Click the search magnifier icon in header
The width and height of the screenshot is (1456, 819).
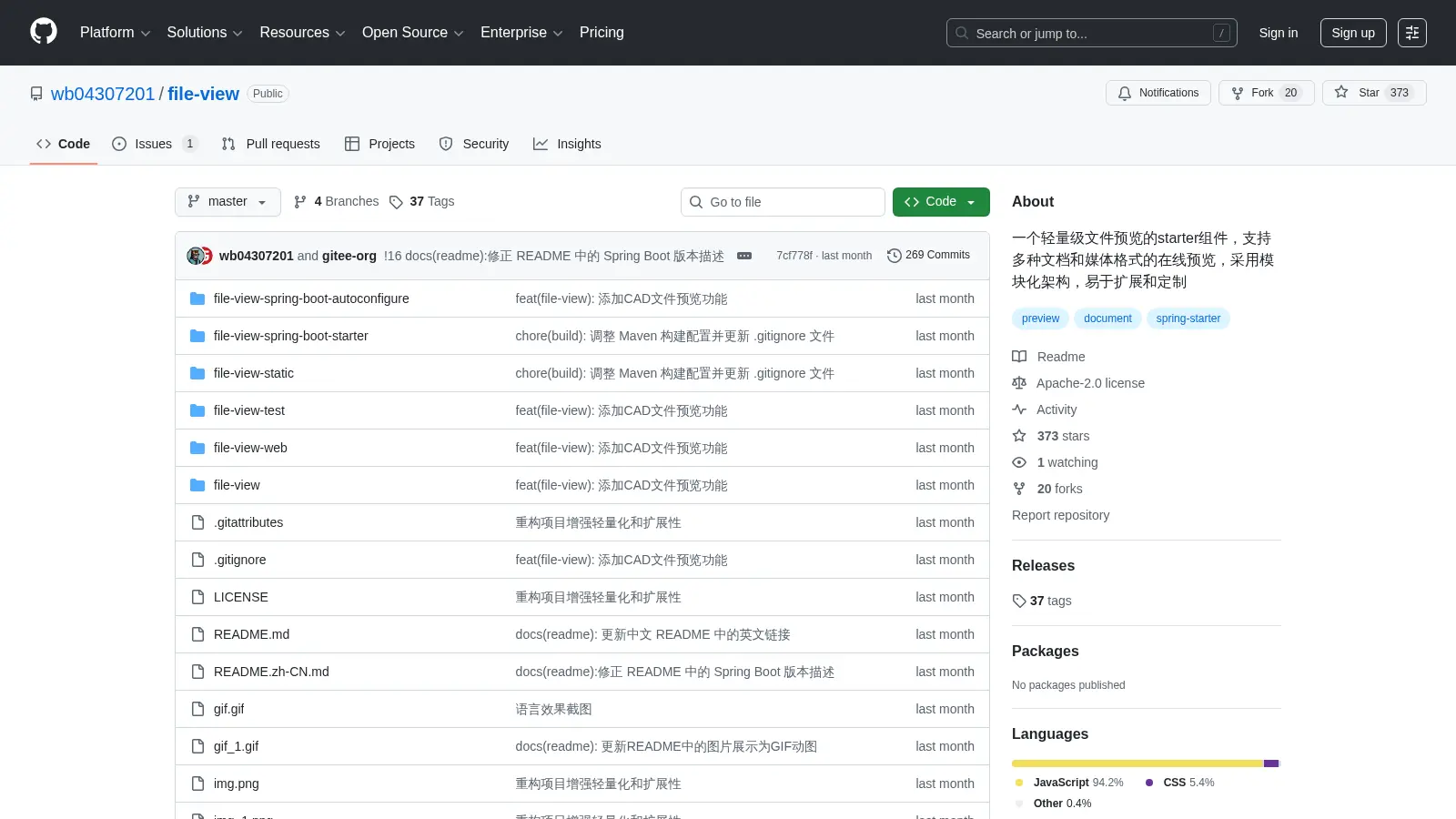[962, 33]
